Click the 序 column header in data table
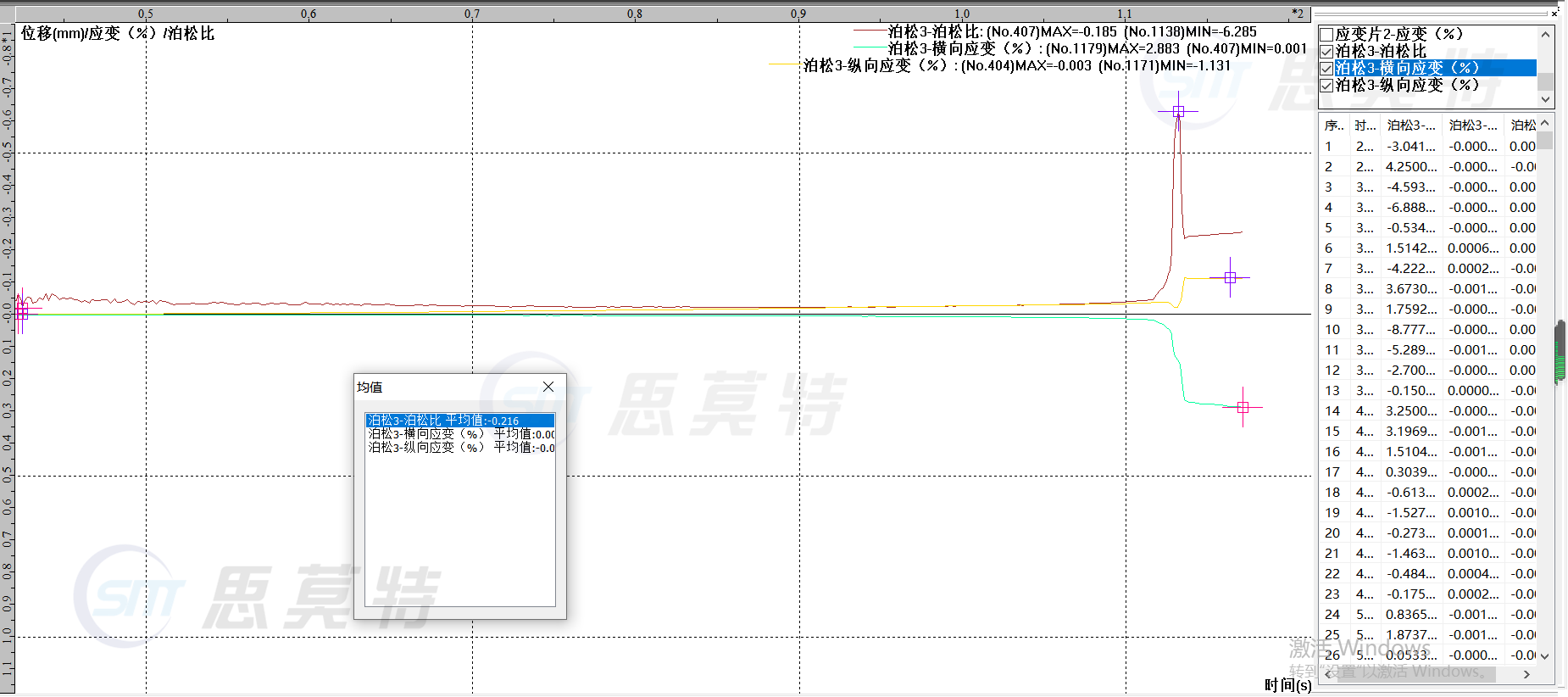Image resolution: width=1568 pixels, height=697 pixels. pos(1334,125)
